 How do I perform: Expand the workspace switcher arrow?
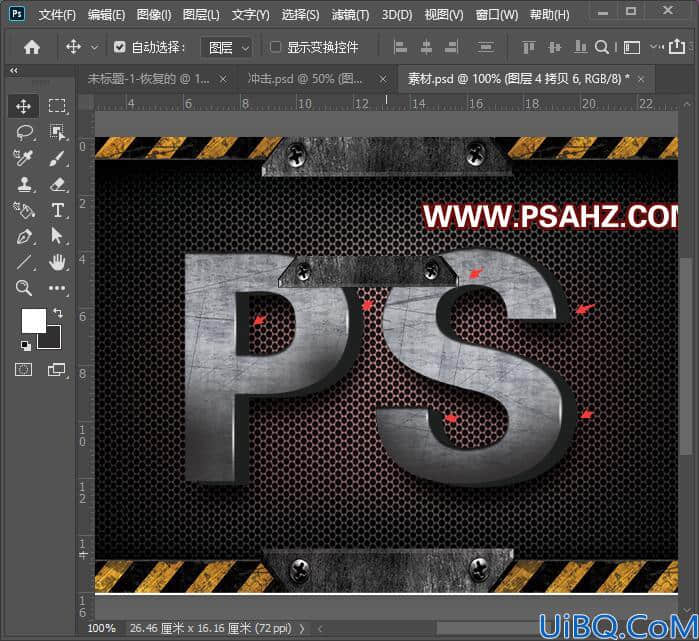point(653,46)
